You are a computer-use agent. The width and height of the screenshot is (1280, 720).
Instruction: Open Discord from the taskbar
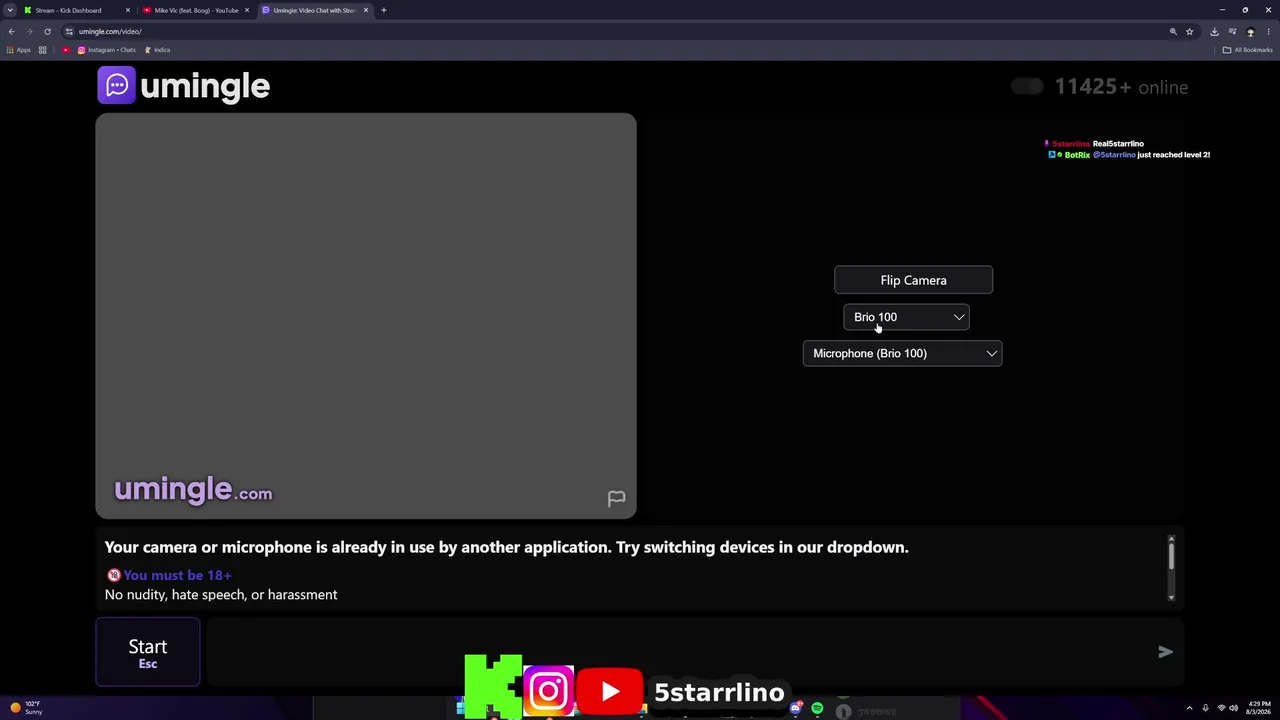[x=795, y=708]
